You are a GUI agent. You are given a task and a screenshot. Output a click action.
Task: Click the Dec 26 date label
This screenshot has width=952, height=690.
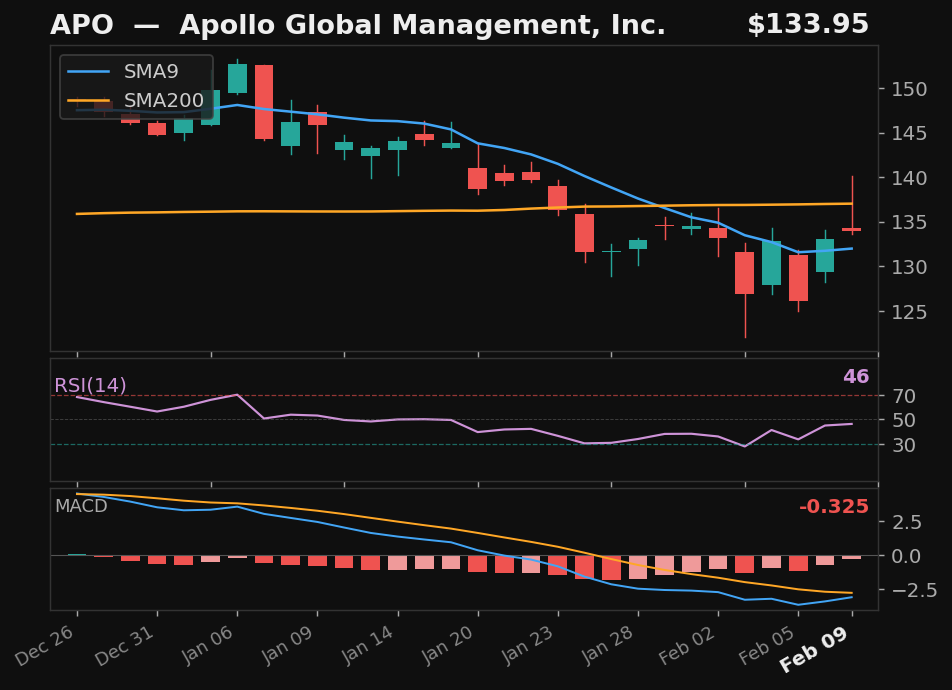click(x=45, y=645)
